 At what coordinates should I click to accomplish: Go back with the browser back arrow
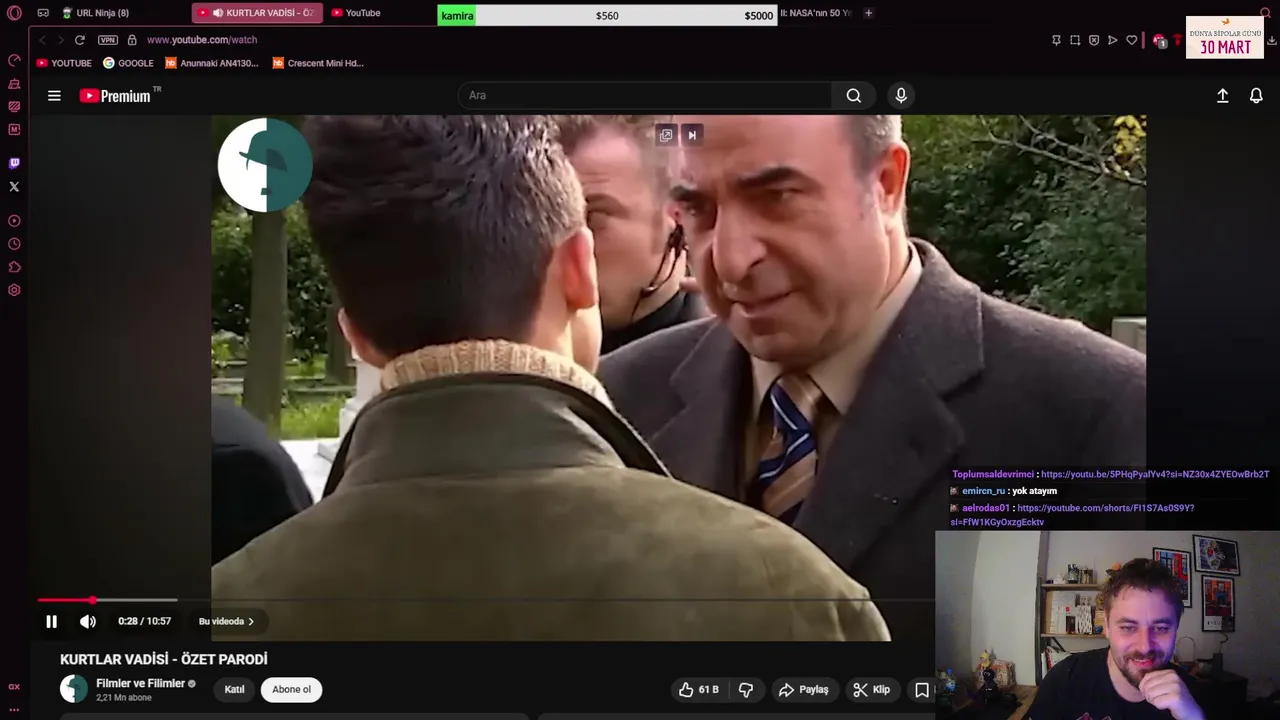click(x=42, y=40)
